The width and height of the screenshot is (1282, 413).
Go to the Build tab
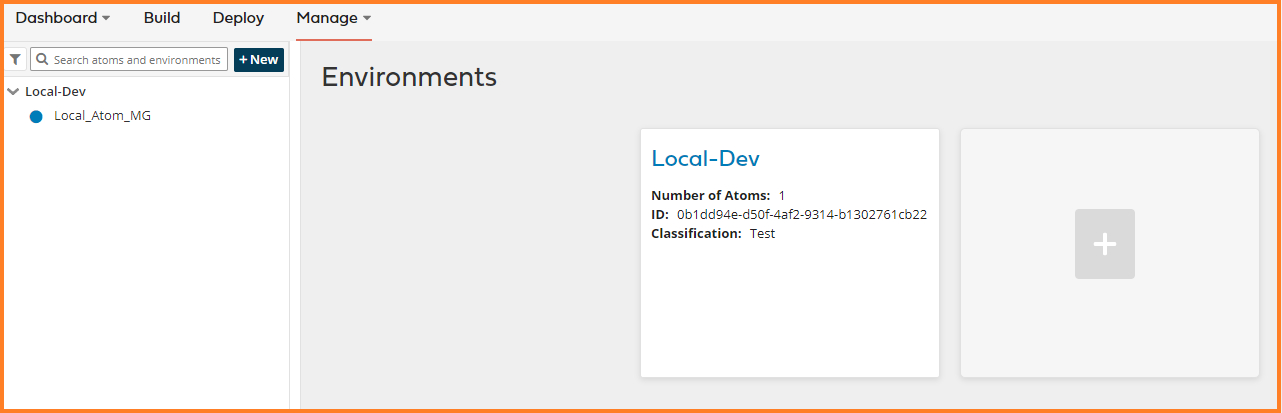click(x=162, y=18)
